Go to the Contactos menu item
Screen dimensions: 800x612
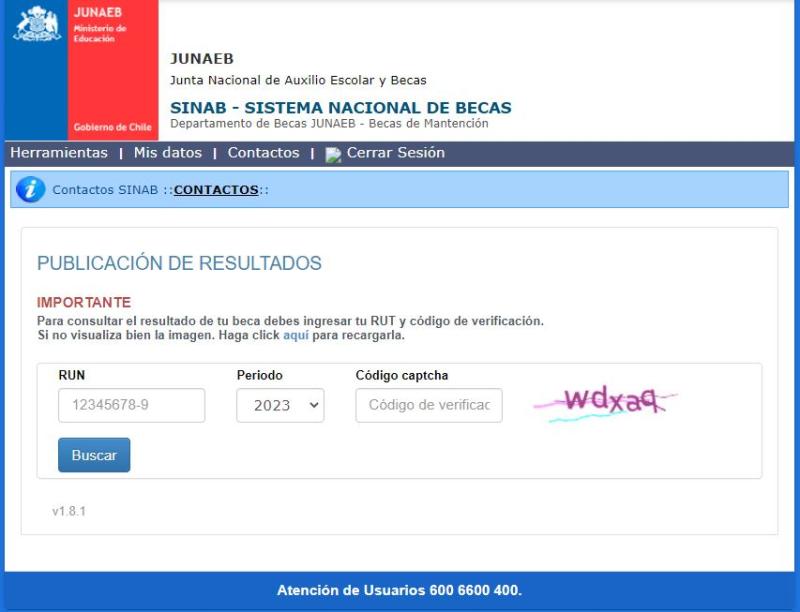coord(263,153)
